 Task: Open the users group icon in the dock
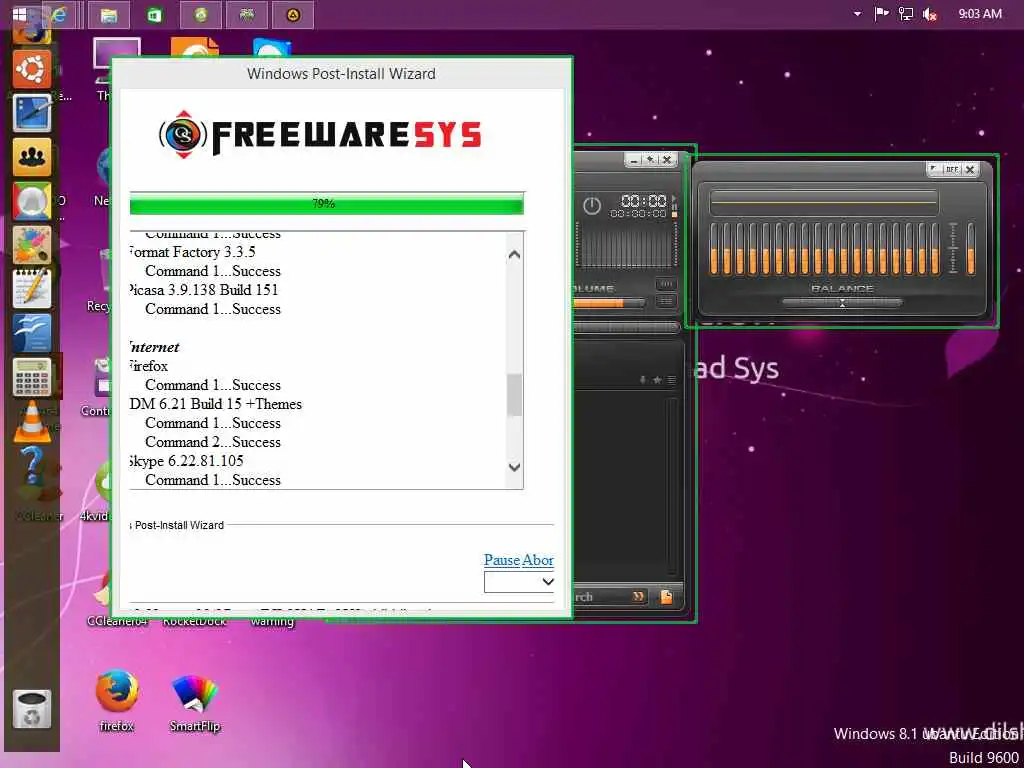pos(31,157)
